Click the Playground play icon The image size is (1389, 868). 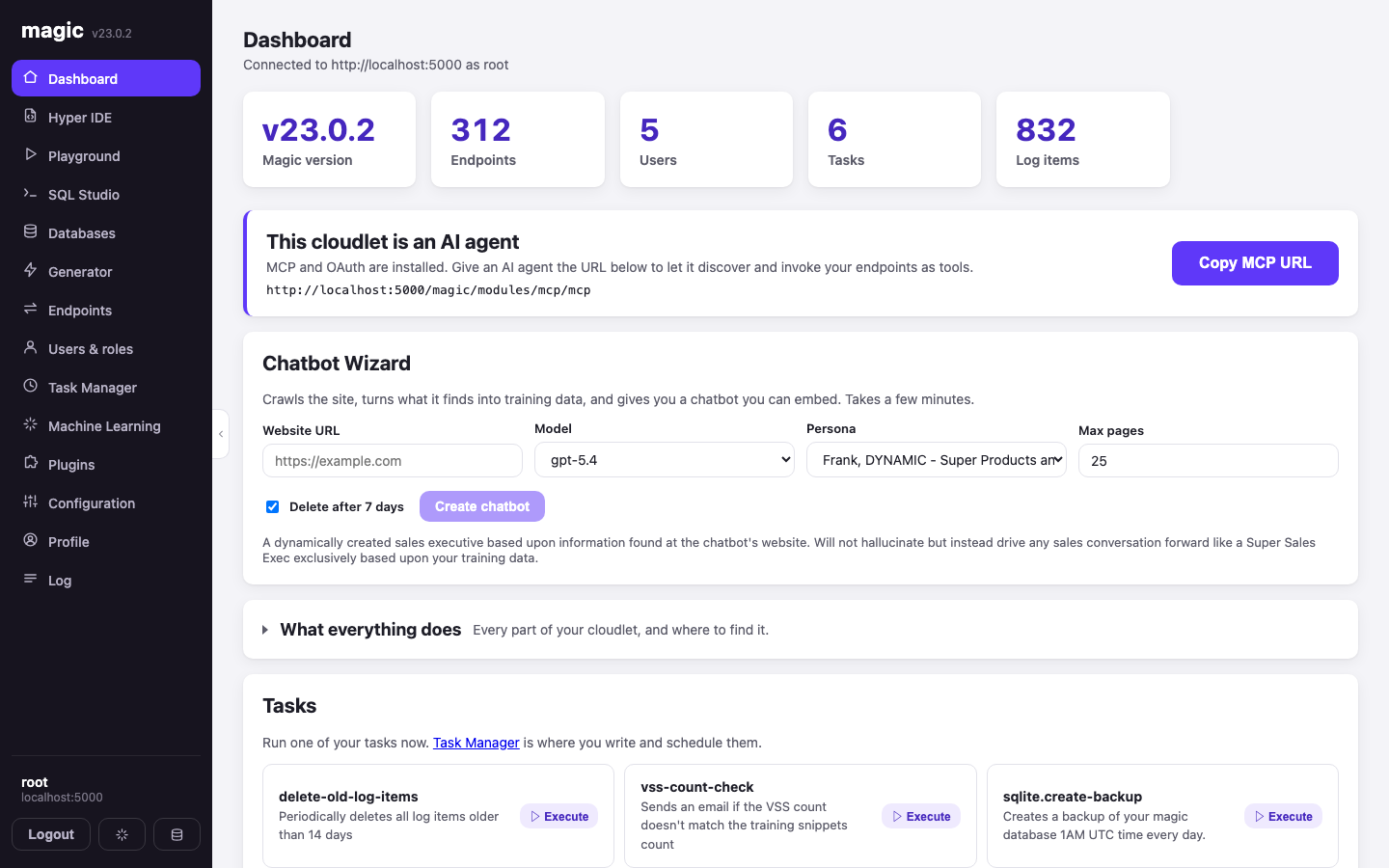(x=31, y=155)
